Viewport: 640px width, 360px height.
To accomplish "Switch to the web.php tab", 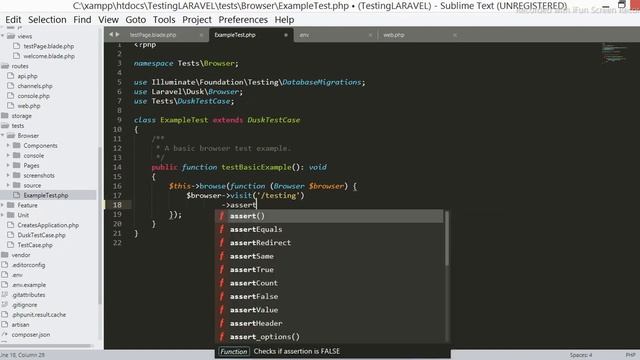I will coord(393,35).
